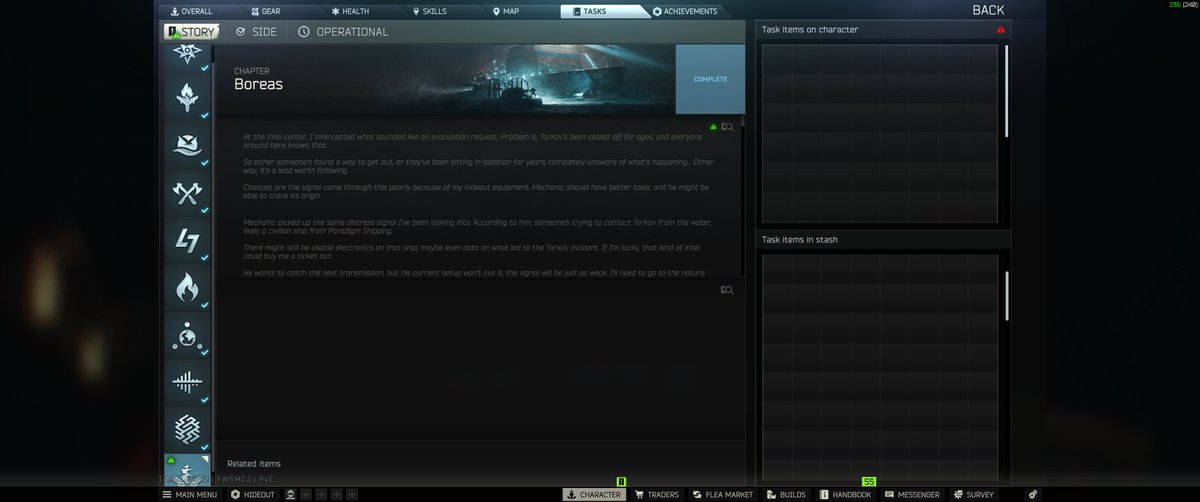The width and height of the screenshot is (1200, 502).
Task: Open the Survey
Action: click(x=974, y=494)
